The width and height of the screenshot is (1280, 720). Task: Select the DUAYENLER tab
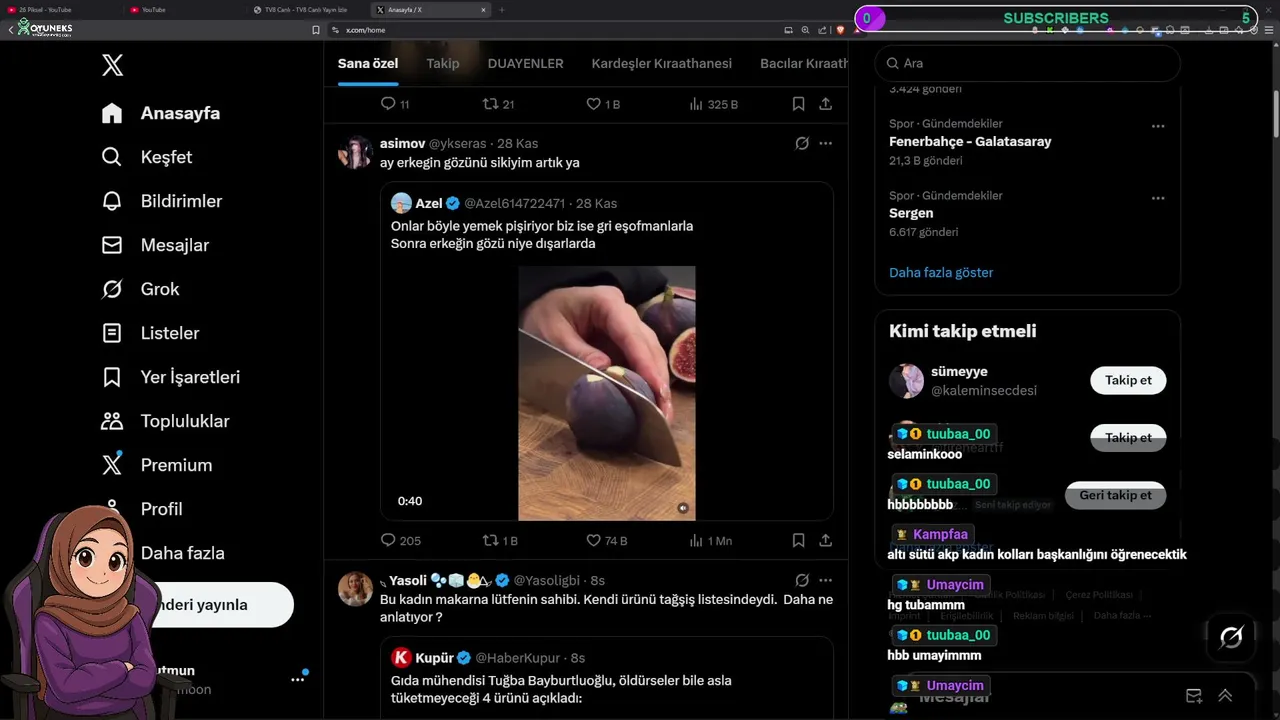click(525, 63)
